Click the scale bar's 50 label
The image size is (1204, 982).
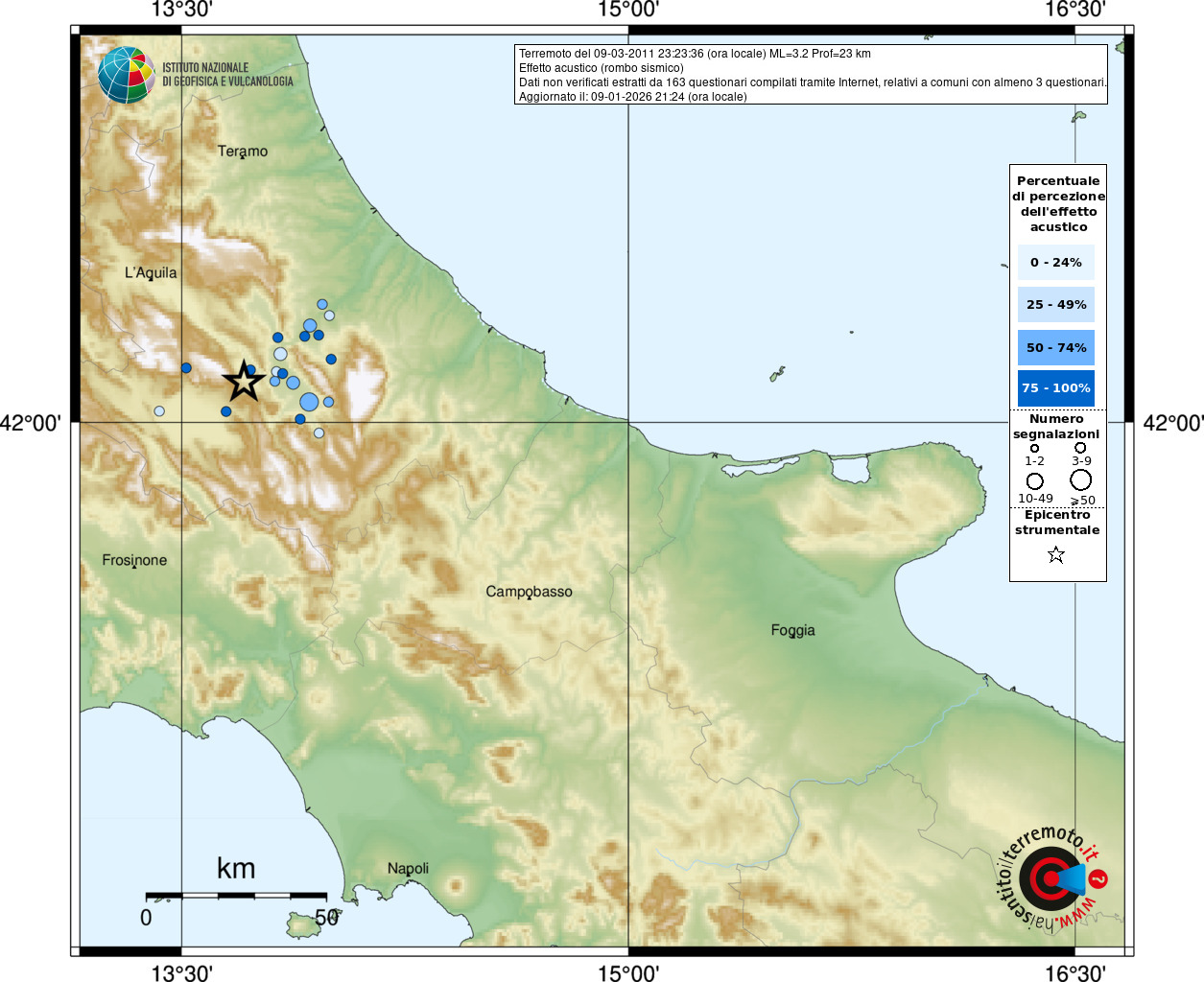(327, 918)
